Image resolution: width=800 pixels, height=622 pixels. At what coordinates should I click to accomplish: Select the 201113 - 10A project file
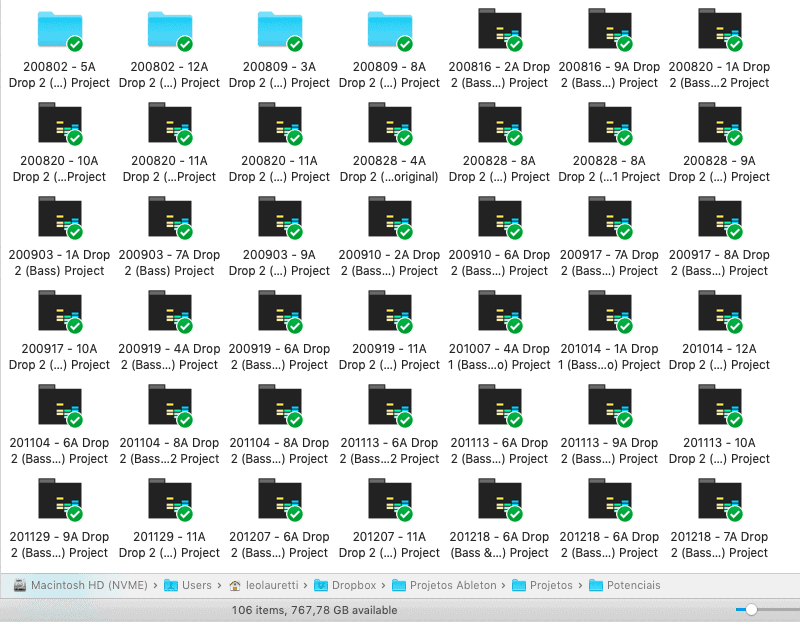[x=719, y=405]
